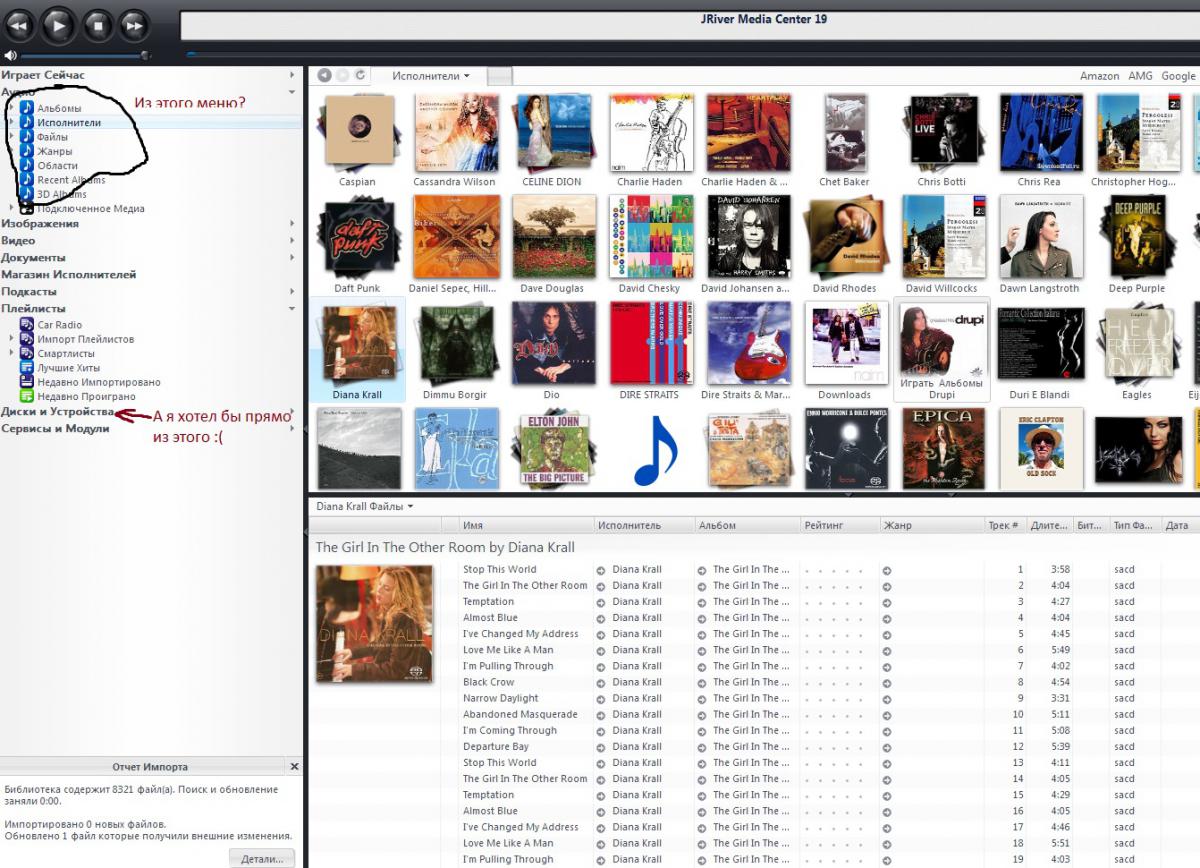Select Области in the audio tree
The image size is (1200, 868).
(x=57, y=166)
